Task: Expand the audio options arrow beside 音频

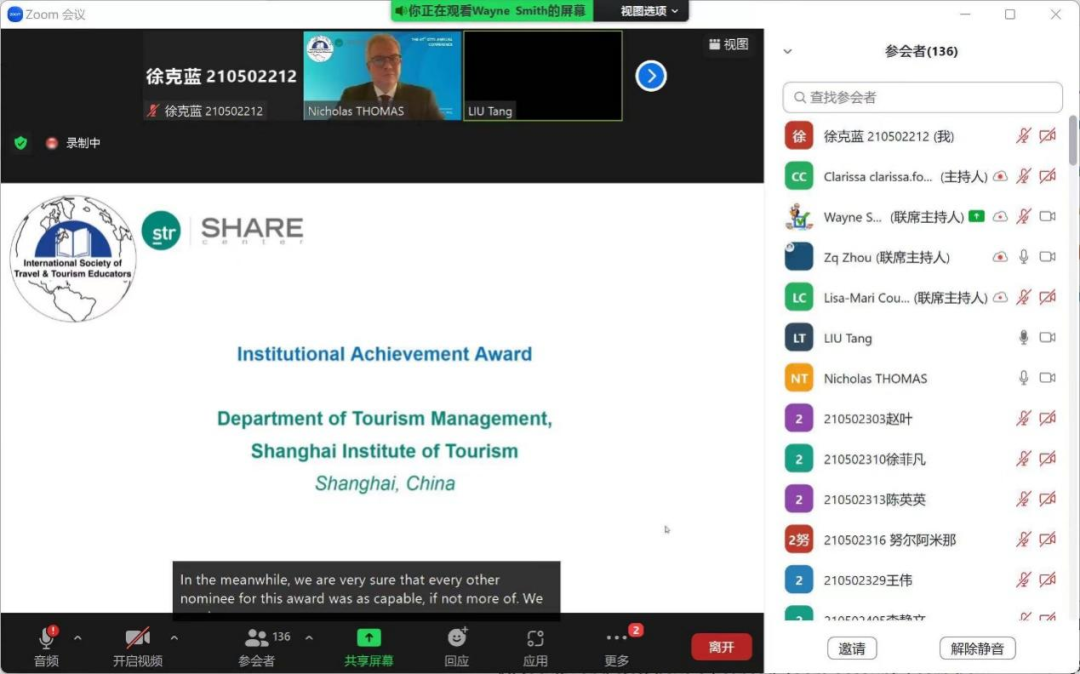Action: pos(78,638)
